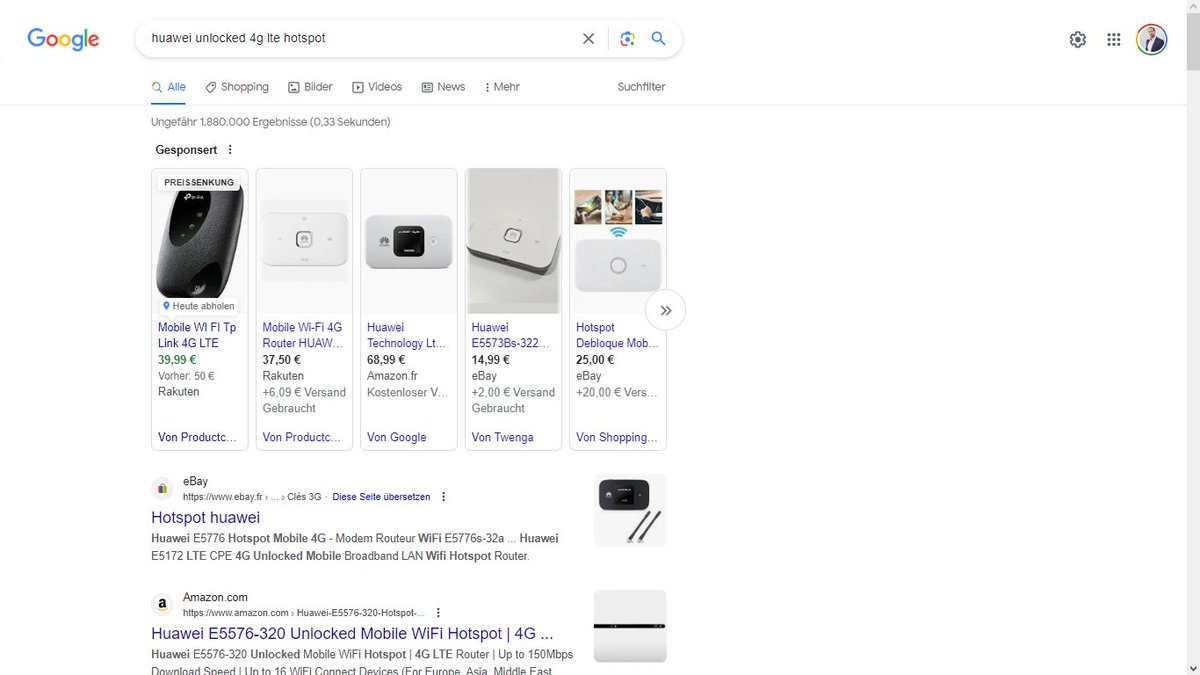1200x675 pixels.
Task: Open Mobile Wi-Fi 4G Router HUAWEI product
Action: (x=302, y=335)
